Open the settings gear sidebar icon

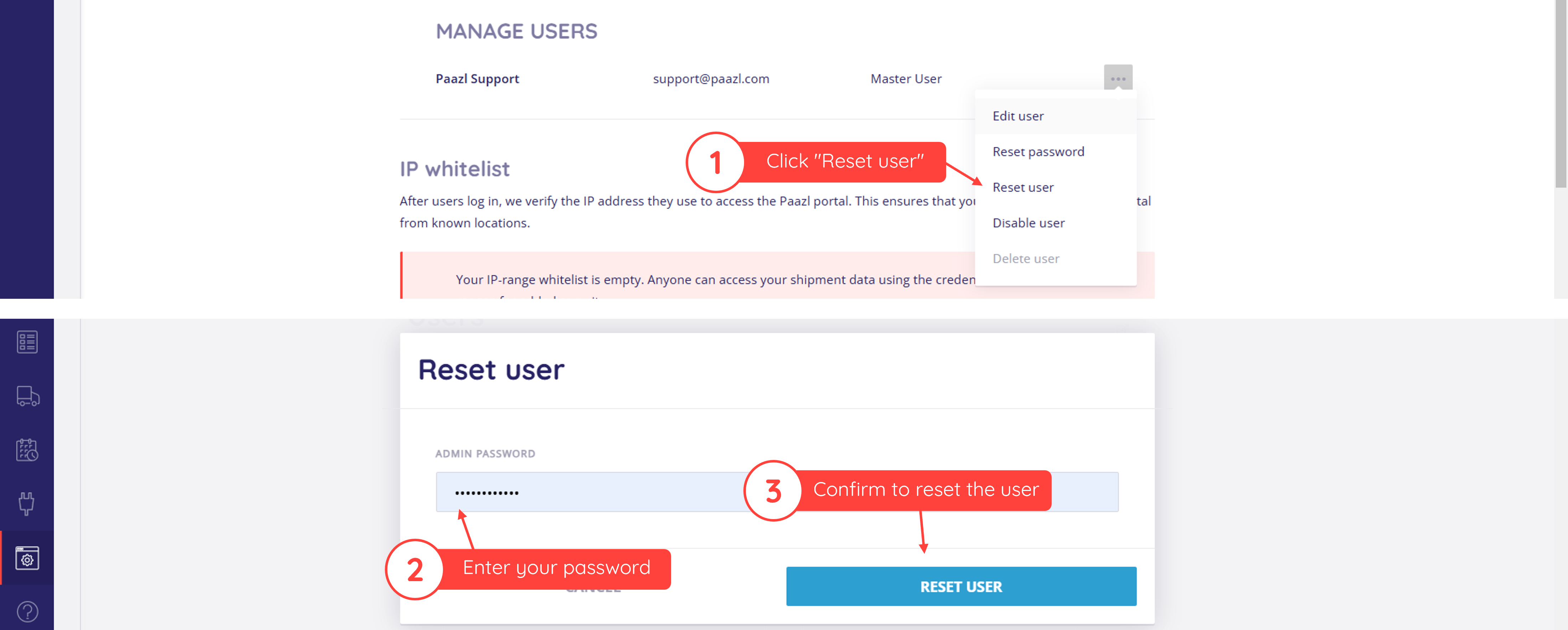pos(27,558)
